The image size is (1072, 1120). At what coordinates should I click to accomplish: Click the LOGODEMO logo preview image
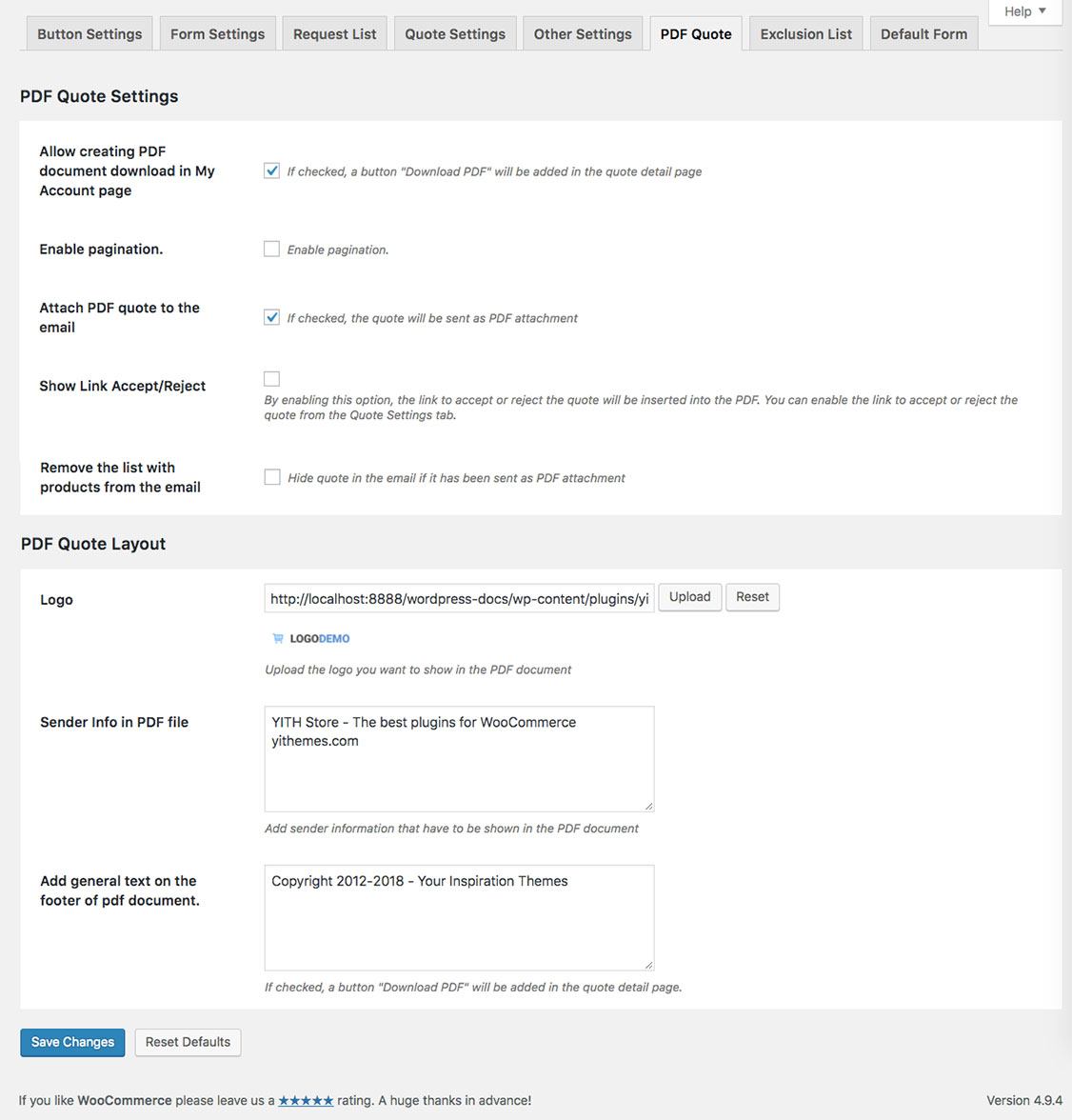pos(311,638)
